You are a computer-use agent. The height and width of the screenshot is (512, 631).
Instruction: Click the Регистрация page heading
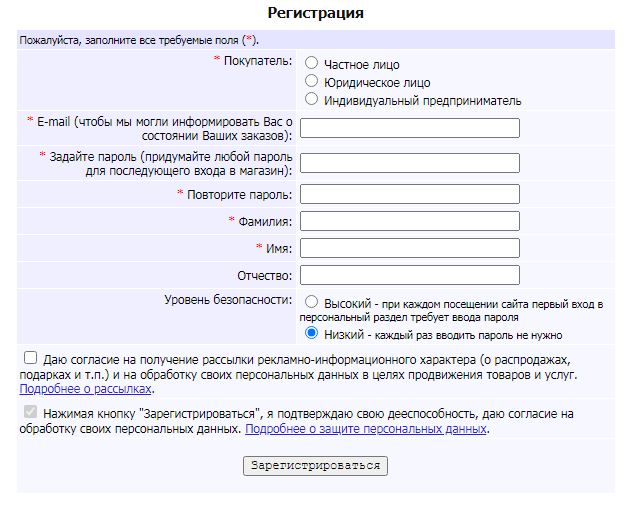coord(315,13)
